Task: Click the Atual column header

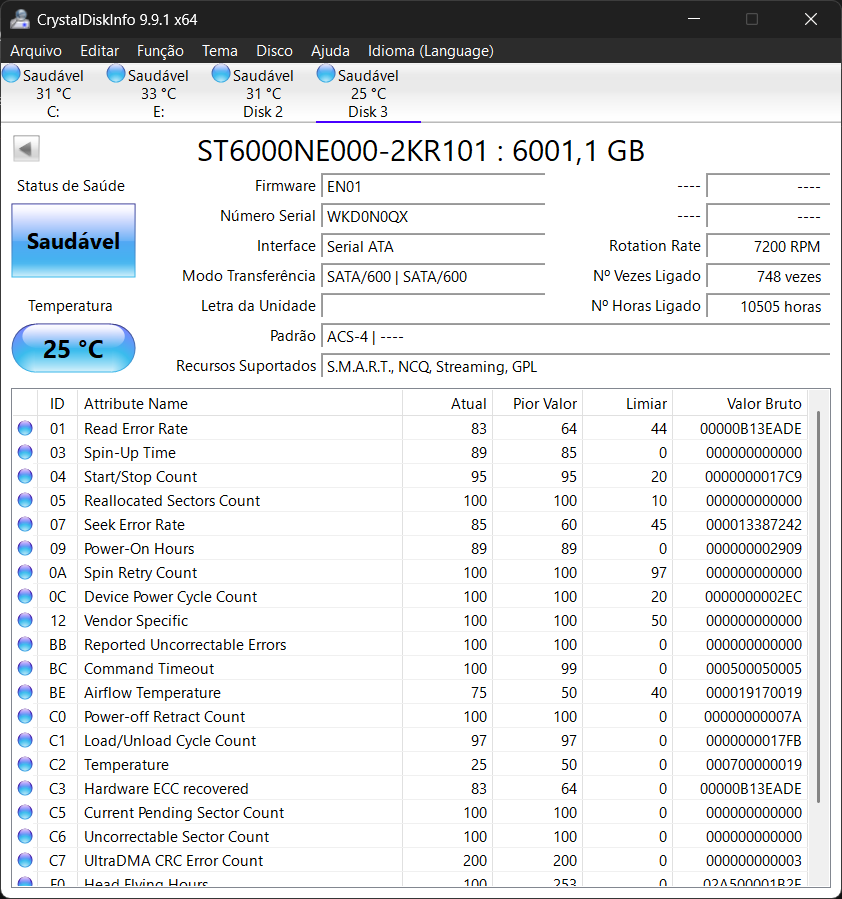Action: [448, 404]
